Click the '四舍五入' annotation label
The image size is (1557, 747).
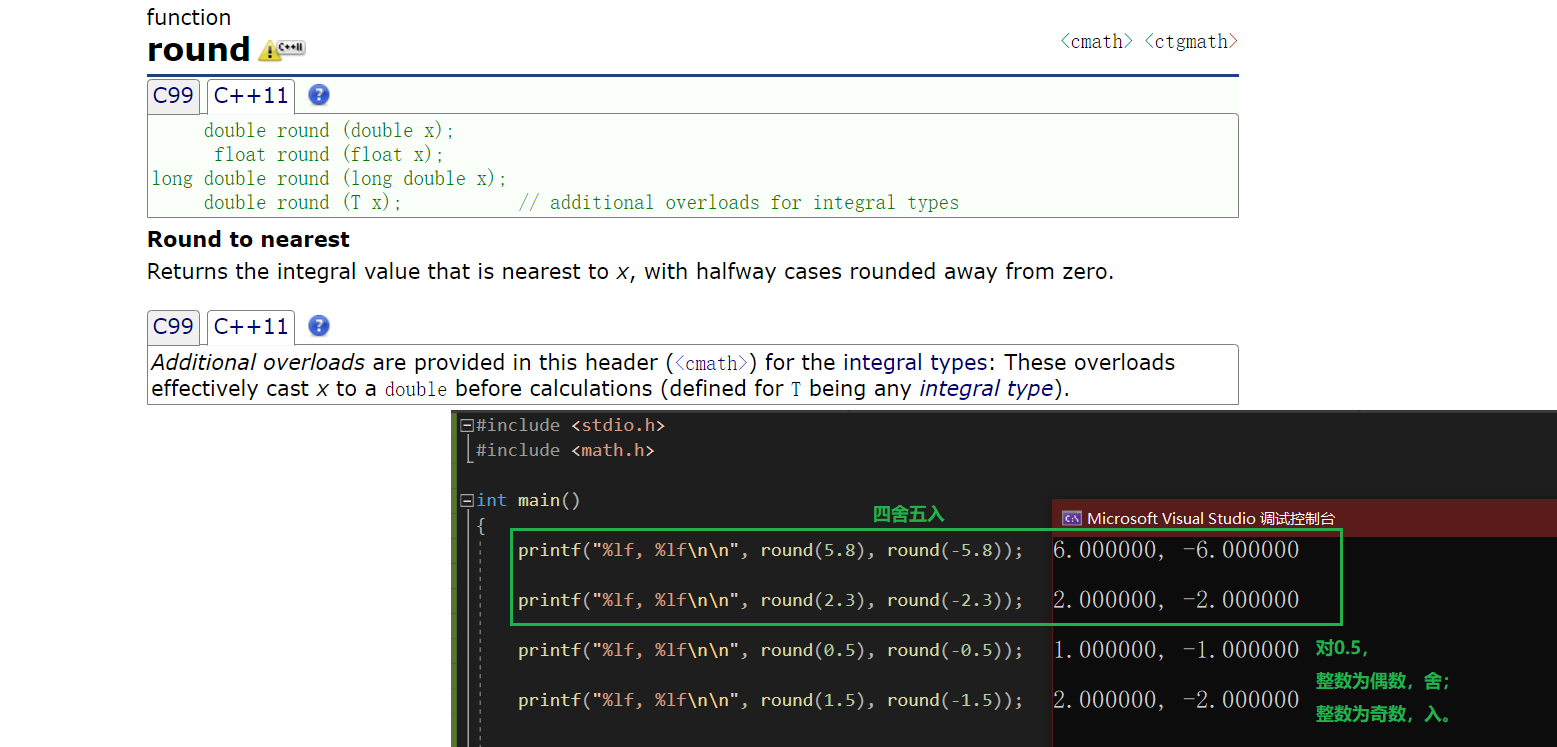pos(908,514)
